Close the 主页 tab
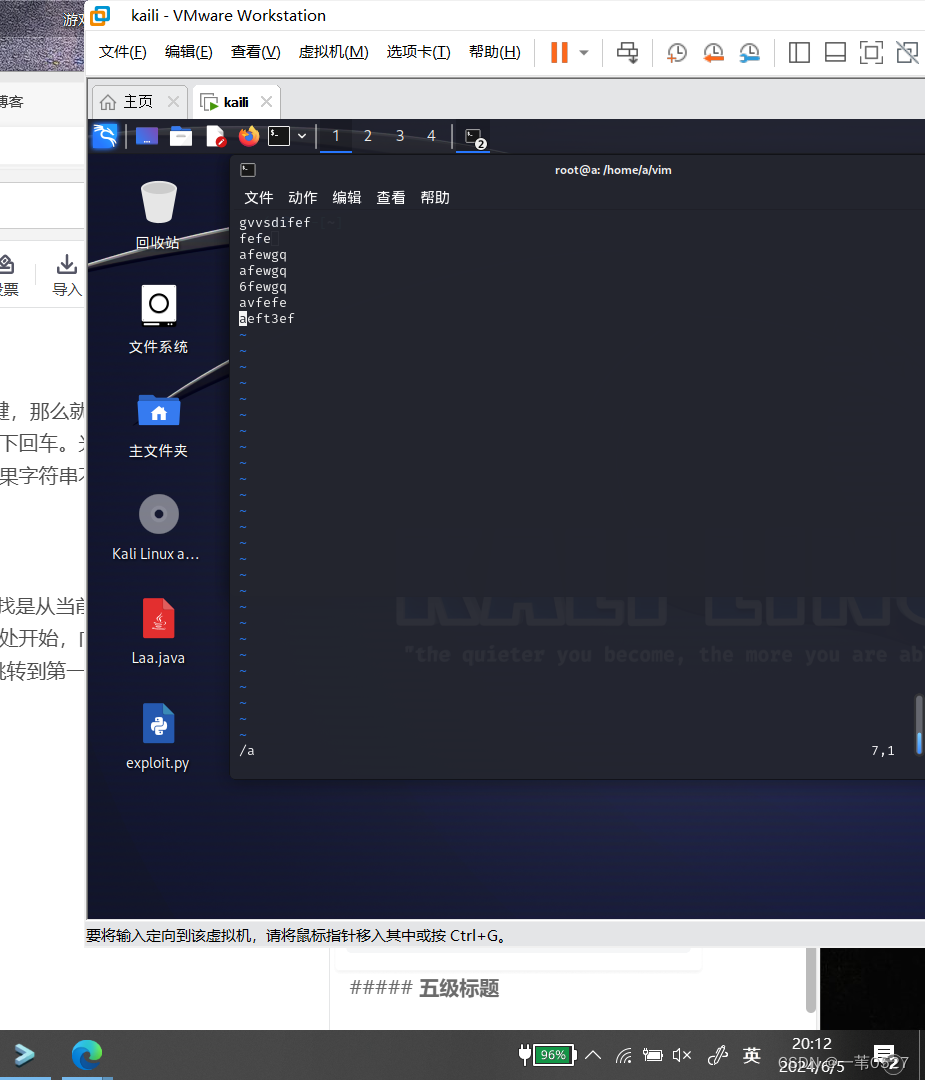The image size is (925, 1080). pyautogui.click(x=174, y=102)
